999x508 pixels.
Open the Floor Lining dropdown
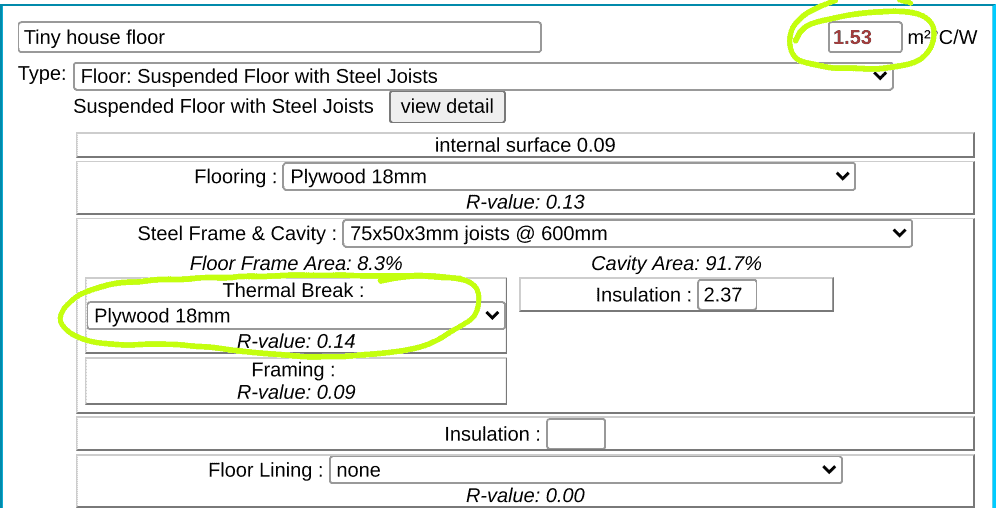click(x=585, y=470)
